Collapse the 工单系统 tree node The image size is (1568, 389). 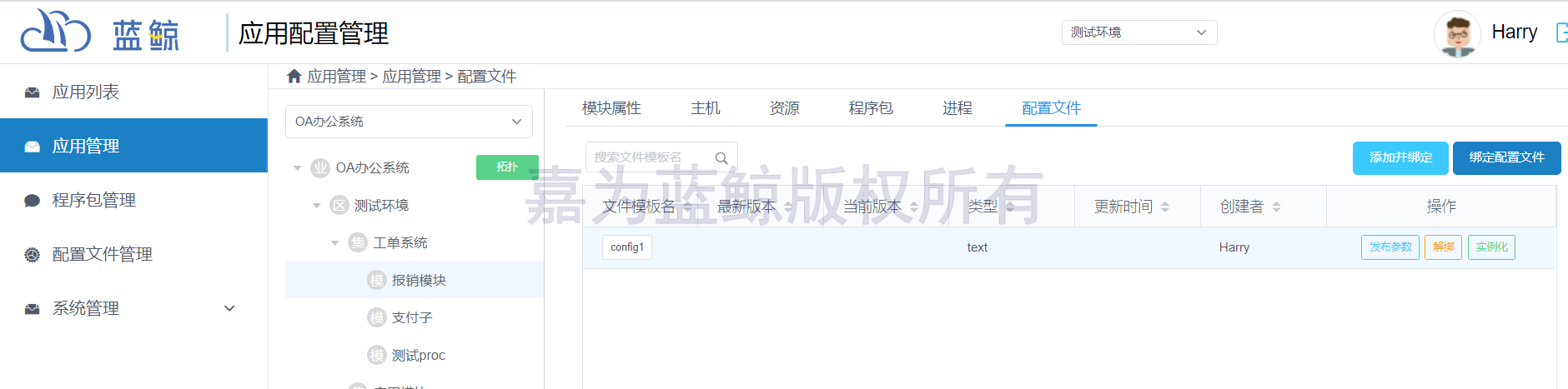[335, 243]
